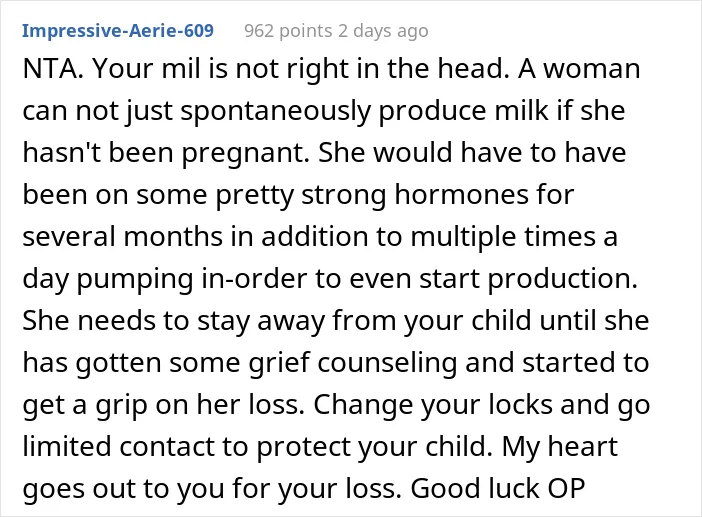Click the phrase 'get a grip on her loss'
The width and height of the screenshot is (702, 517).
[x=163, y=406]
